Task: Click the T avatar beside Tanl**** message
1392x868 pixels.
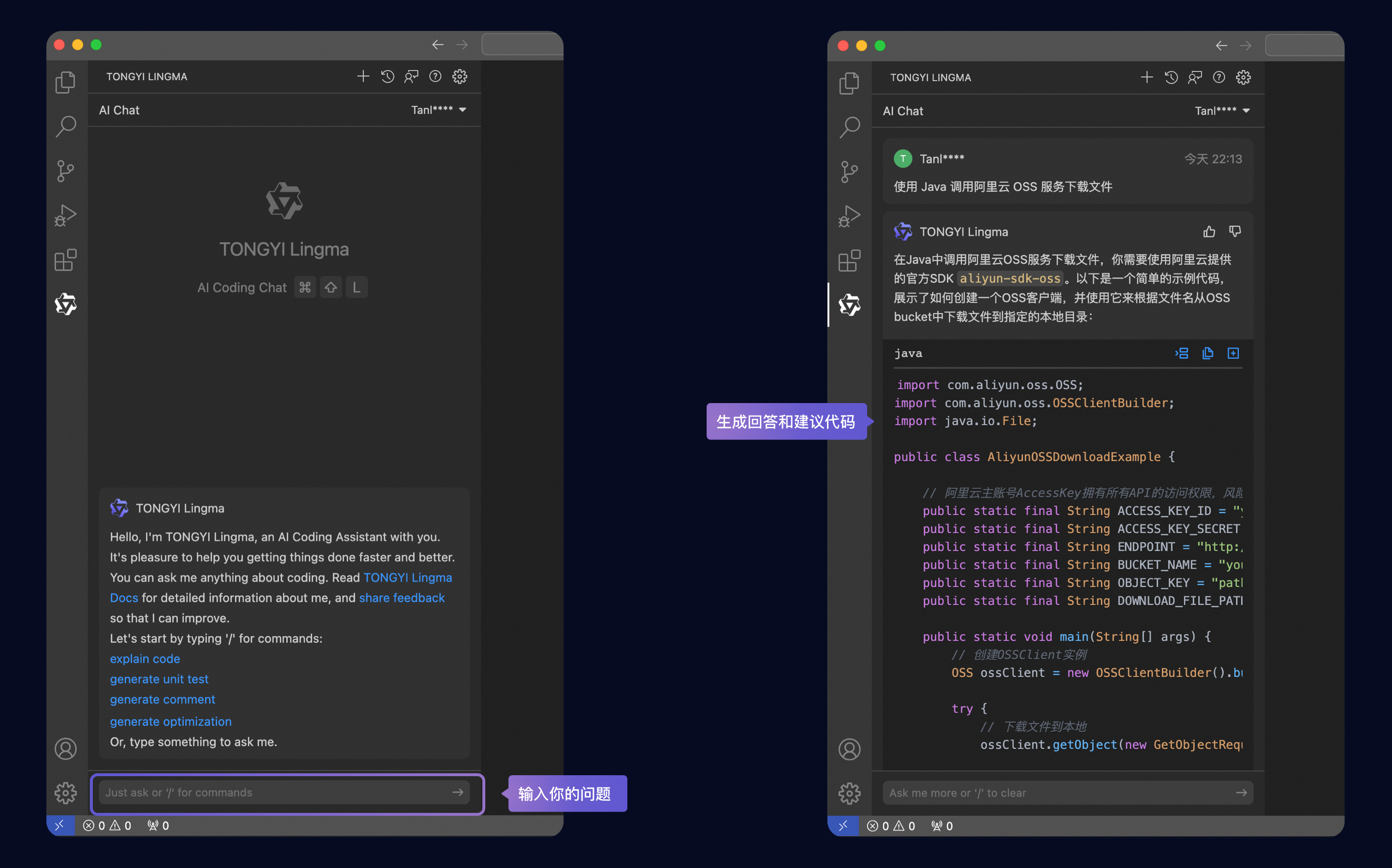Action: 903,159
